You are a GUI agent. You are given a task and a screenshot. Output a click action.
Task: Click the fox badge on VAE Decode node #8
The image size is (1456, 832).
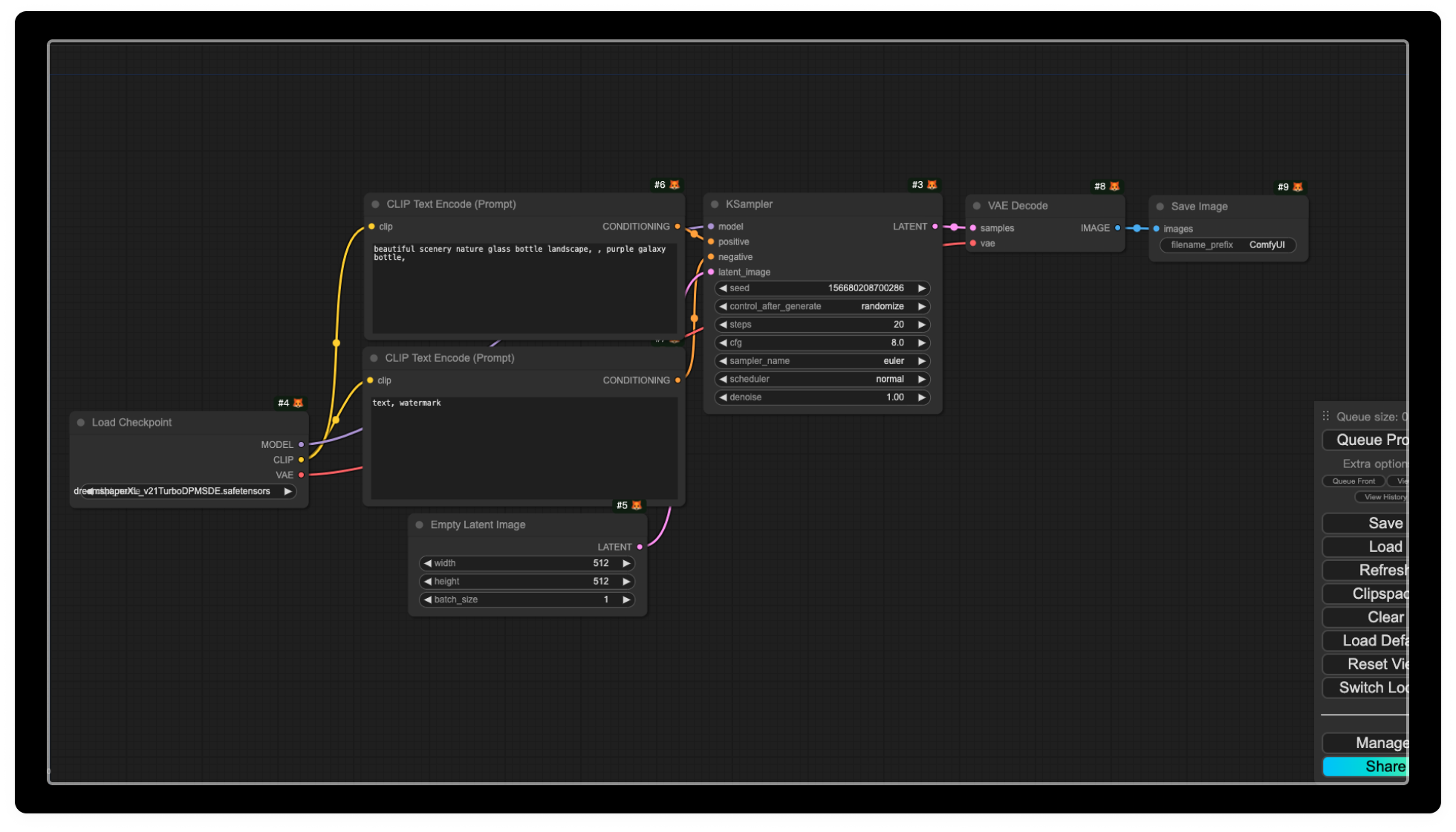pos(1114,186)
